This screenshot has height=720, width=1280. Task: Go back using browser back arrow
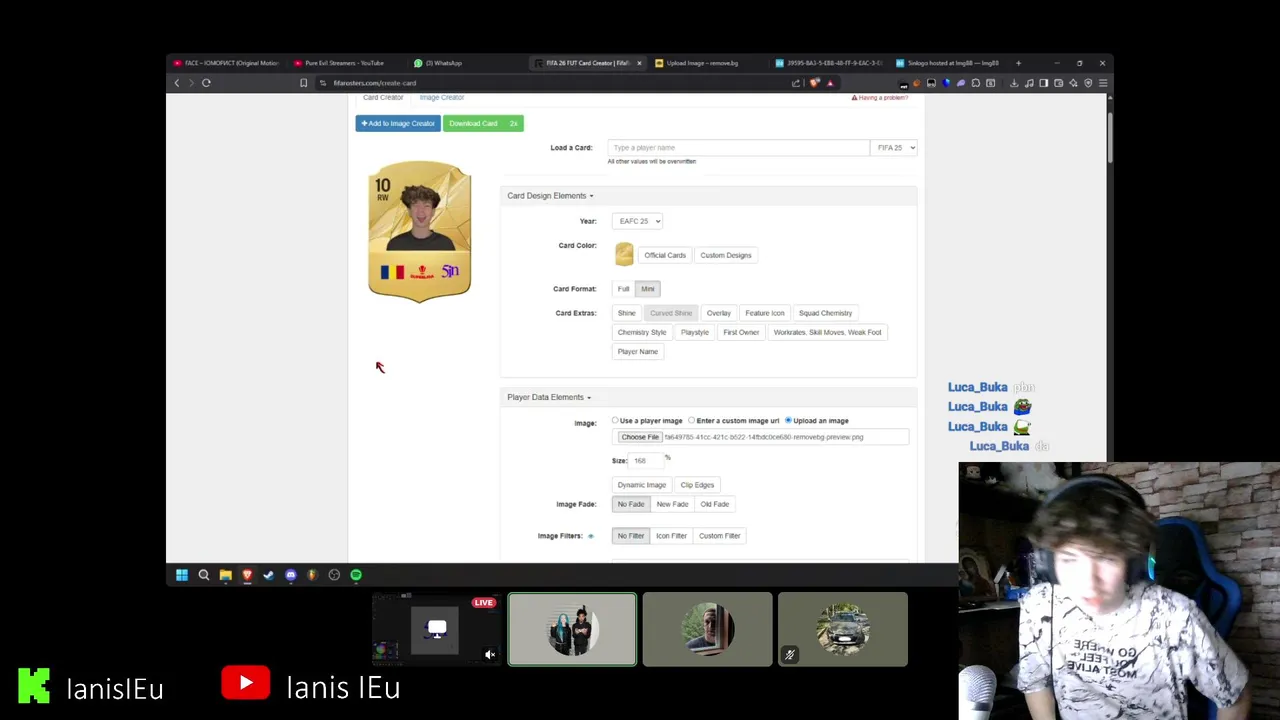(x=177, y=83)
